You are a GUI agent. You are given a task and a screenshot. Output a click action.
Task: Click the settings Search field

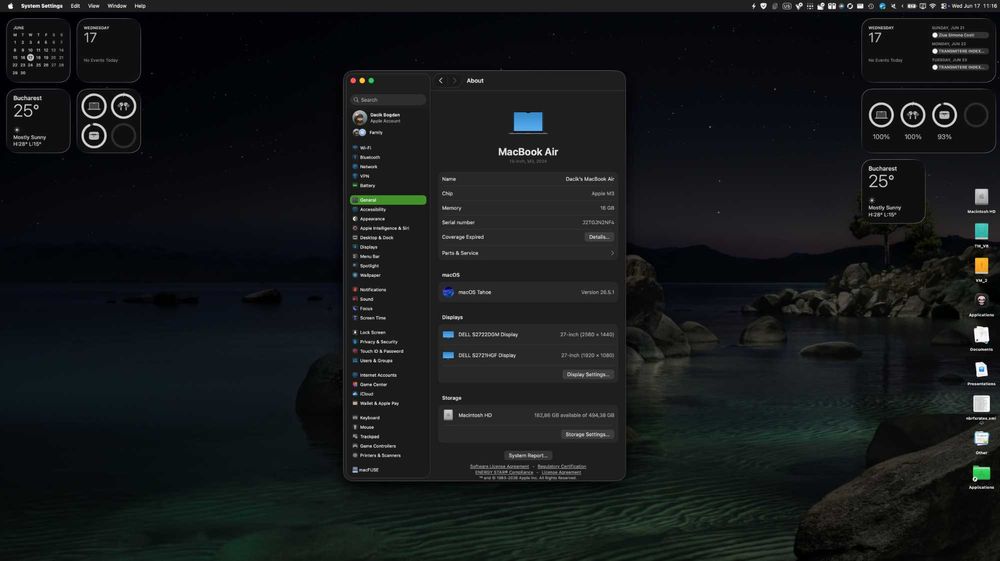(388, 100)
